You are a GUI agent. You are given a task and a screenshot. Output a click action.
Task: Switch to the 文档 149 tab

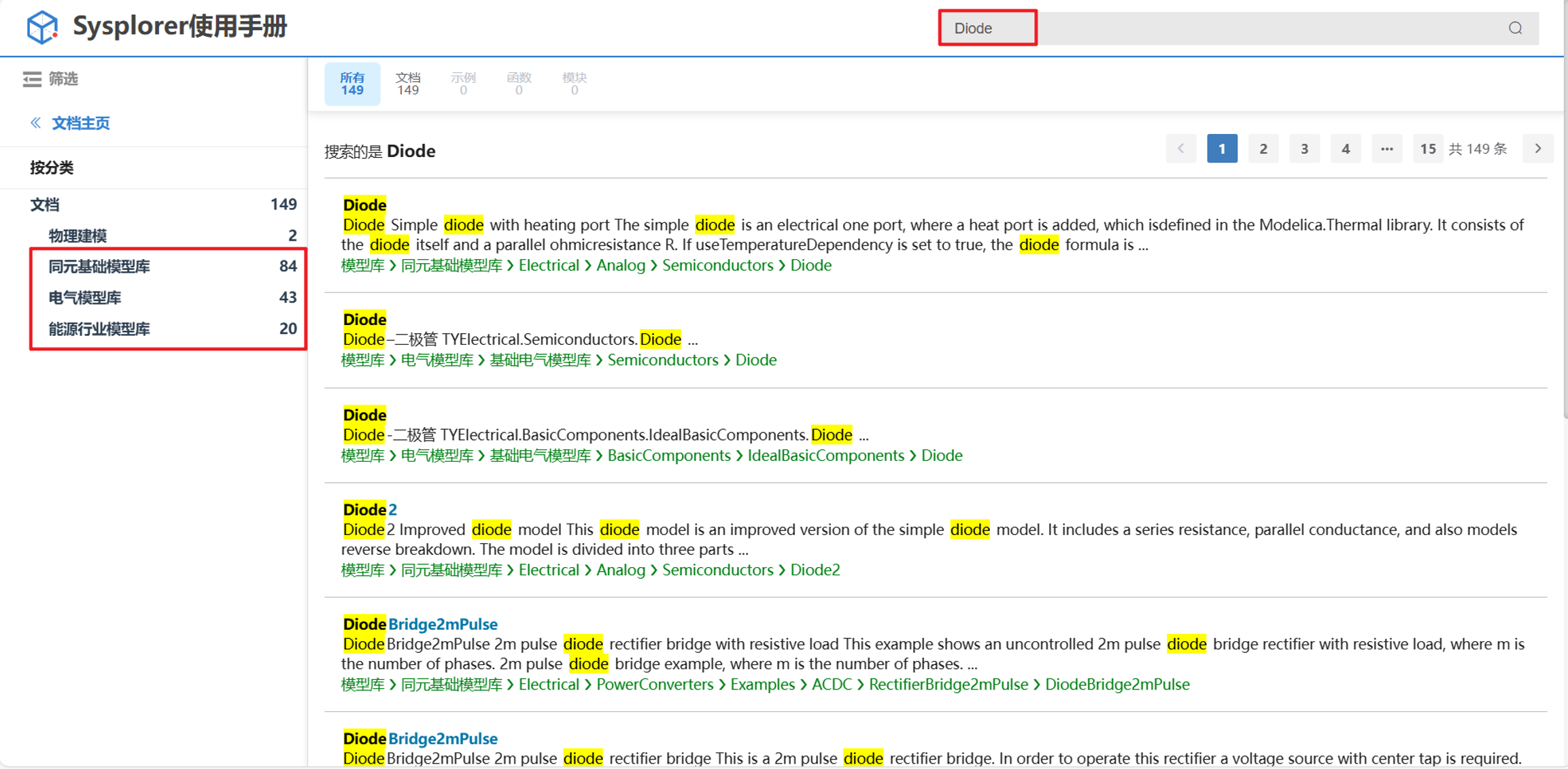pos(407,84)
